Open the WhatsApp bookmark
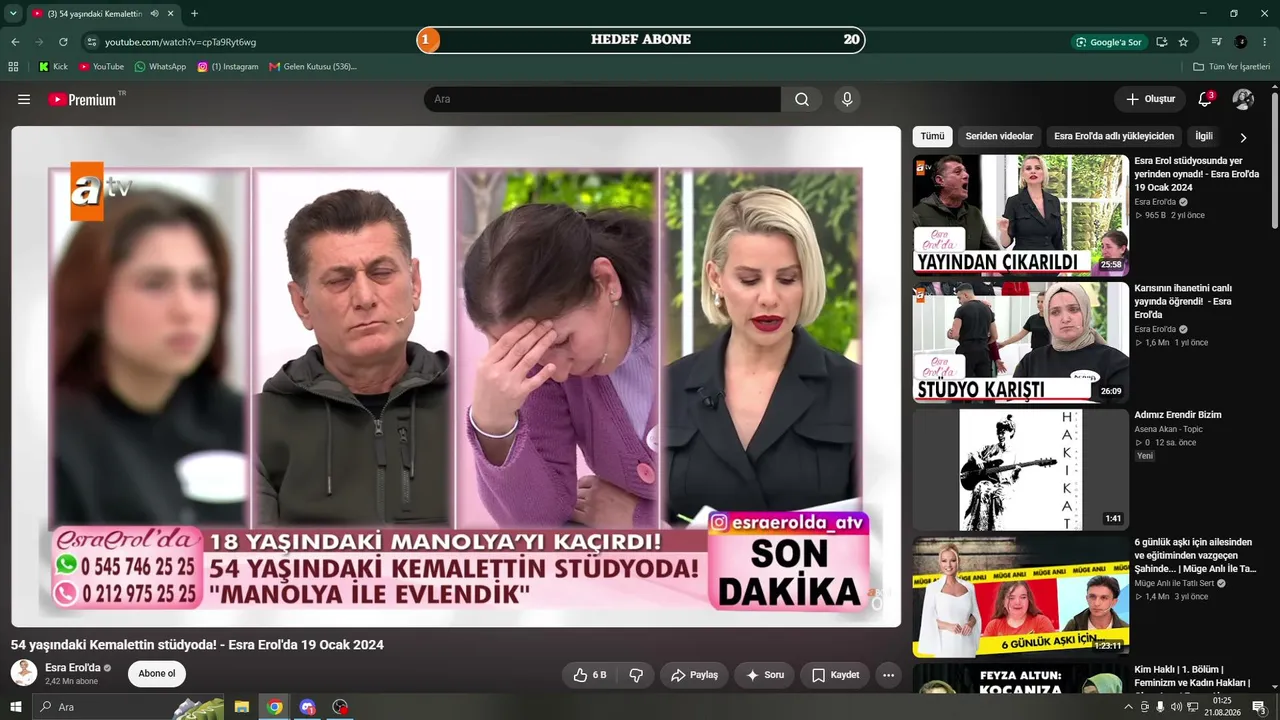Image resolution: width=1280 pixels, height=720 pixels. tap(160, 67)
